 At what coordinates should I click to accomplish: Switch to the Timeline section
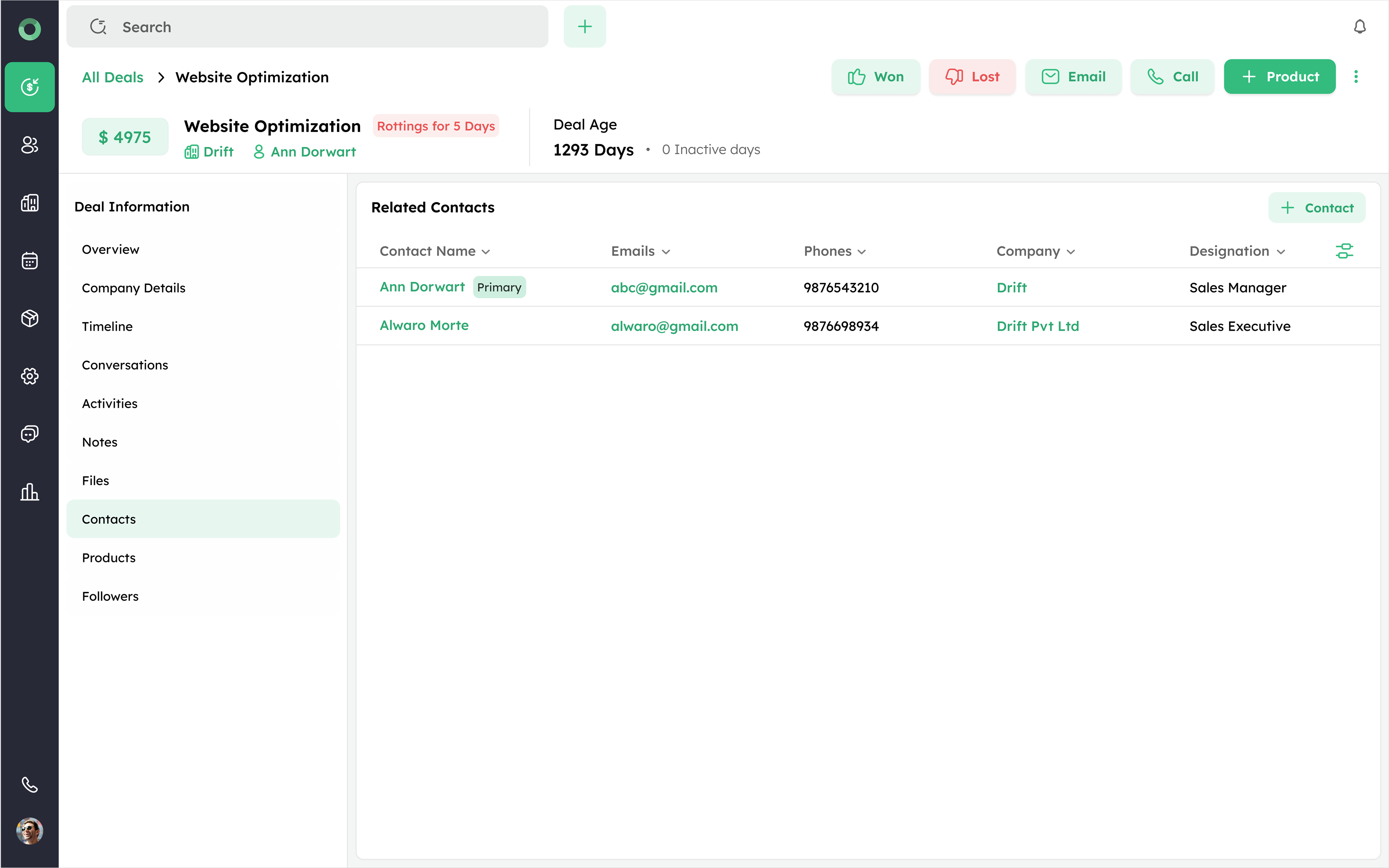107,326
